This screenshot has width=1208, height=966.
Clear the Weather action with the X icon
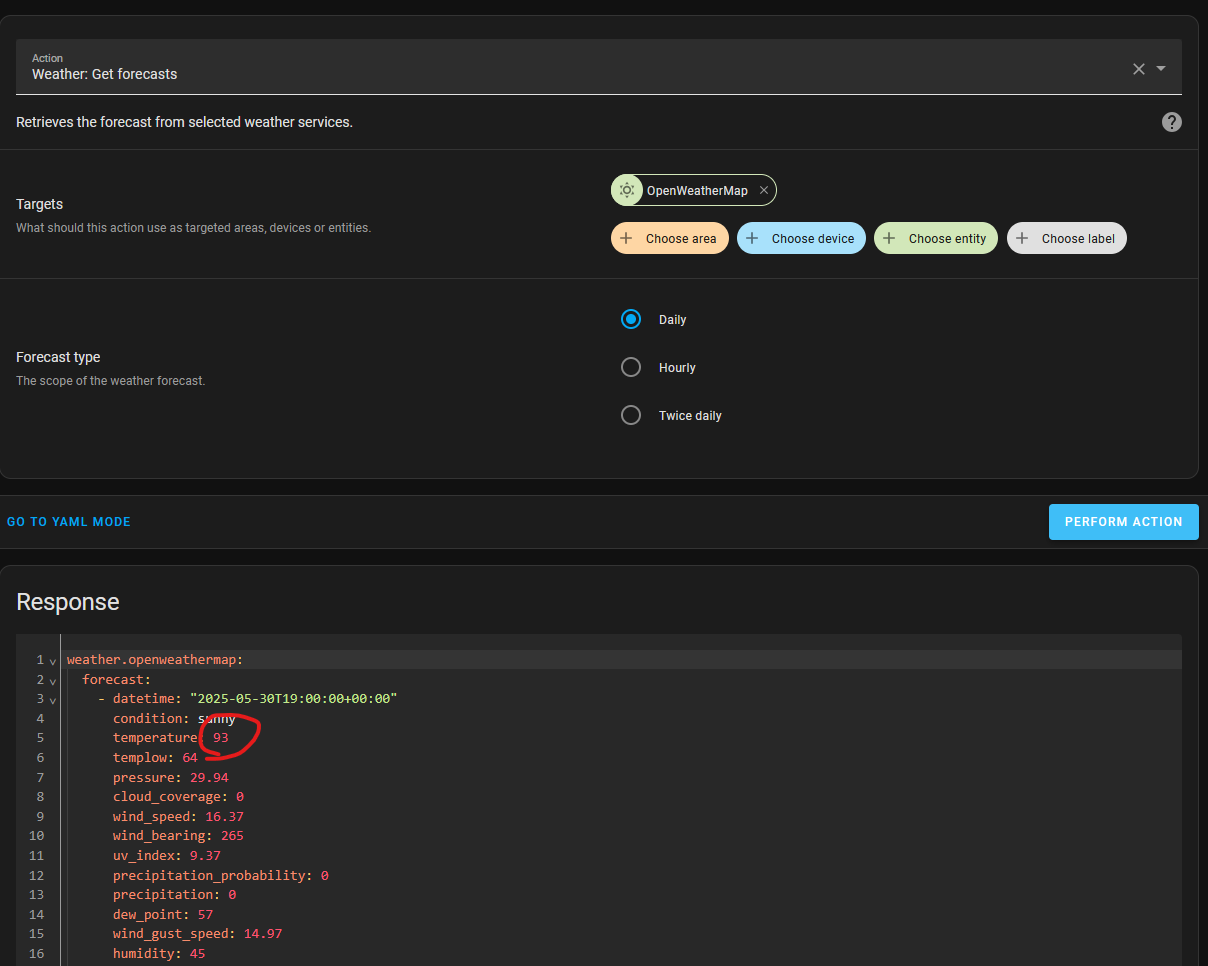[1138, 69]
